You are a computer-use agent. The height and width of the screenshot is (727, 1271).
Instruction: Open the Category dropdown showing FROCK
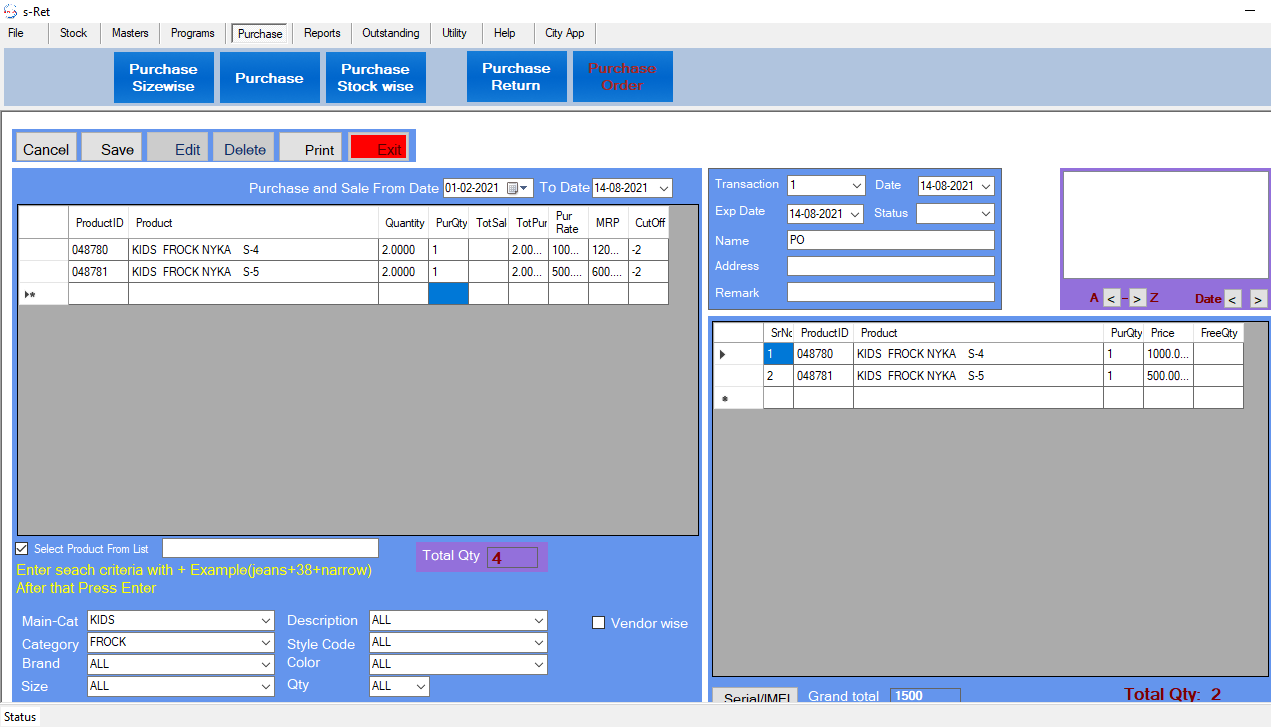[x=265, y=643]
